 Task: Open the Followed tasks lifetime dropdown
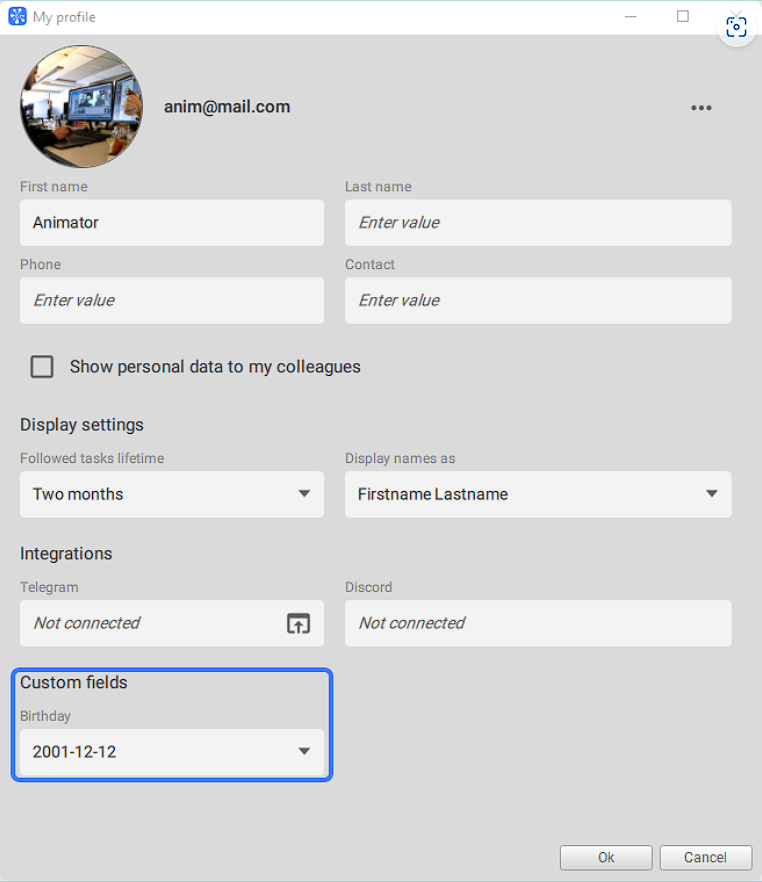(172, 494)
